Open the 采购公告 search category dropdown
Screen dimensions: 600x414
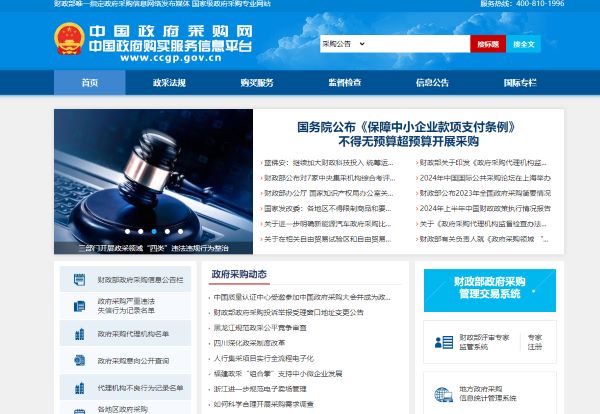click(343, 44)
